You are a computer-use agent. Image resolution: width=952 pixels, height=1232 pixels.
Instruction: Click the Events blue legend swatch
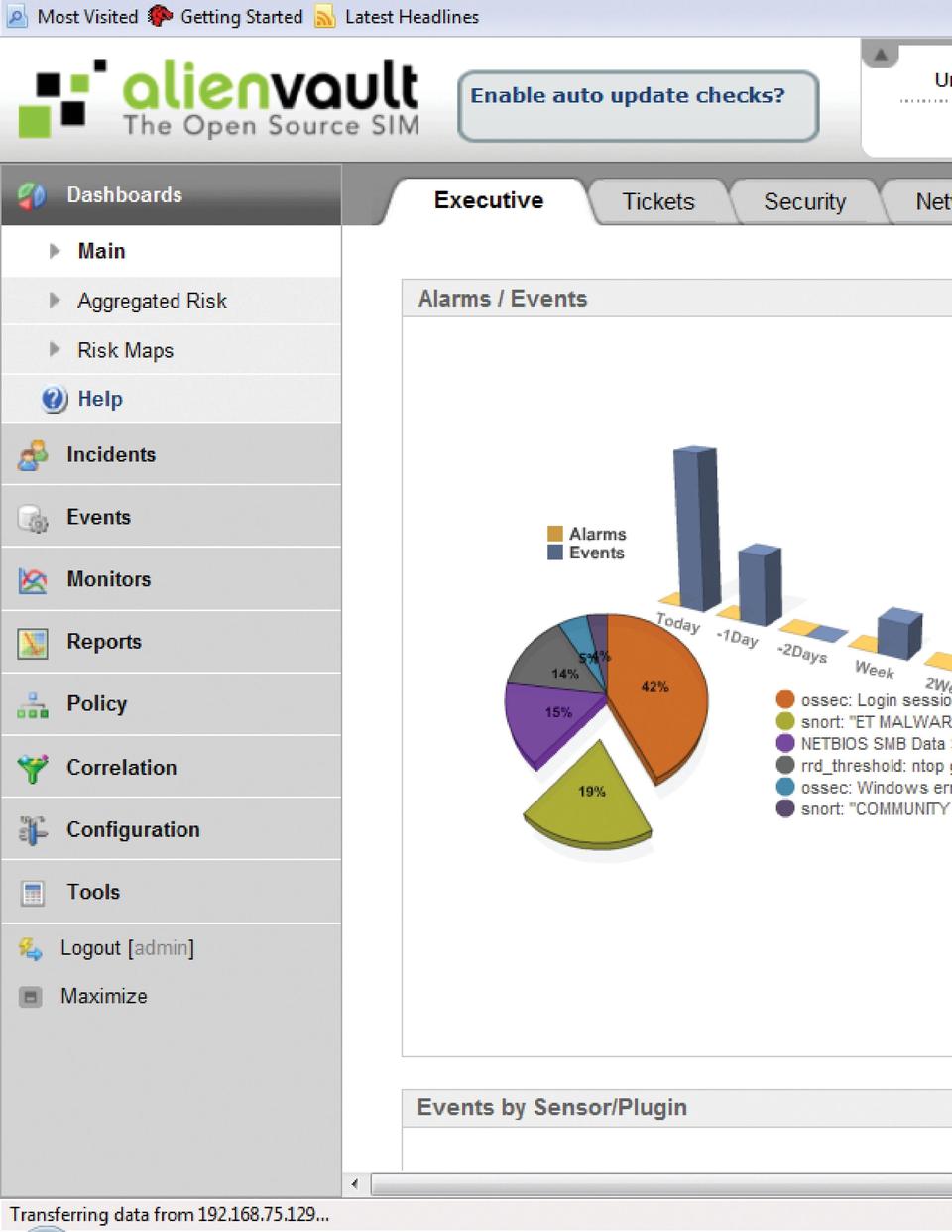(555, 553)
